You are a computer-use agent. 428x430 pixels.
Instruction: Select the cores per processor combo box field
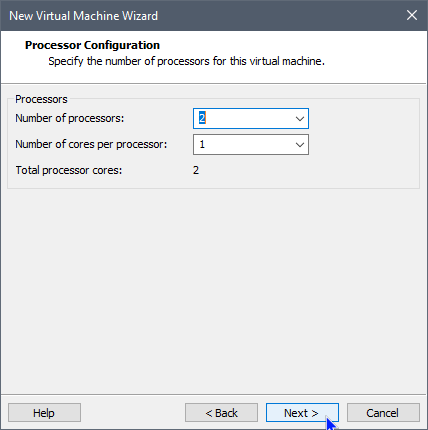pyautogui.click(x=251, y=144)
